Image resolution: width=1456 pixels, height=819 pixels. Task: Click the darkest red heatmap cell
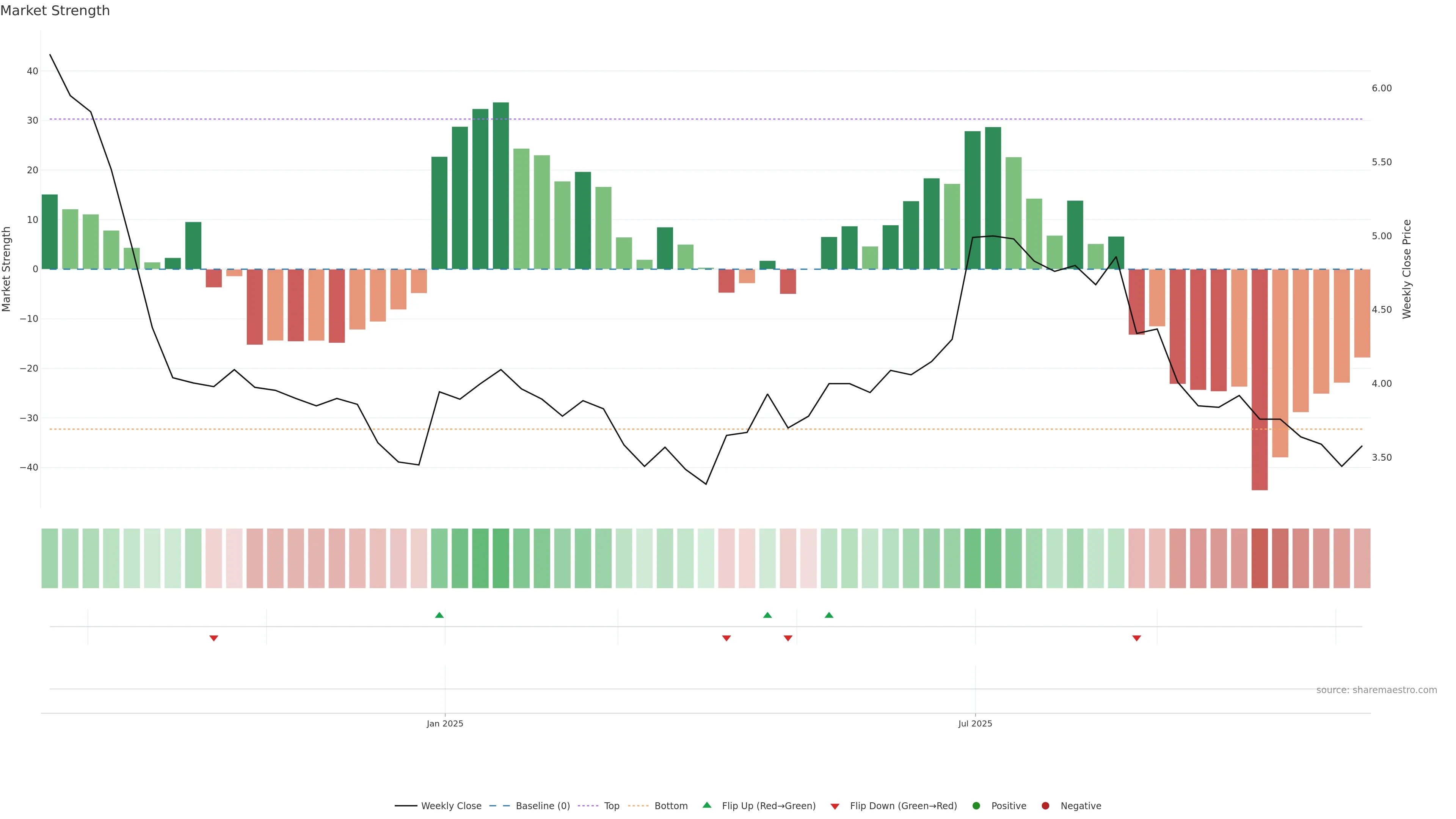pyautogui.click(x=1259, y=558)
